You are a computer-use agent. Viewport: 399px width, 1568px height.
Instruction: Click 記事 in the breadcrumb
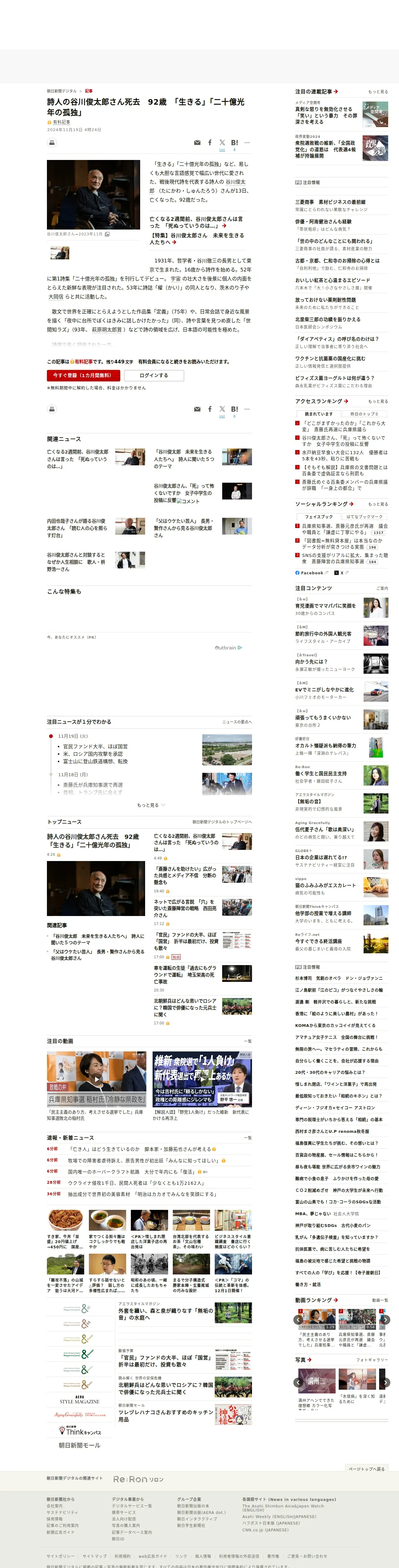(89, 91)
